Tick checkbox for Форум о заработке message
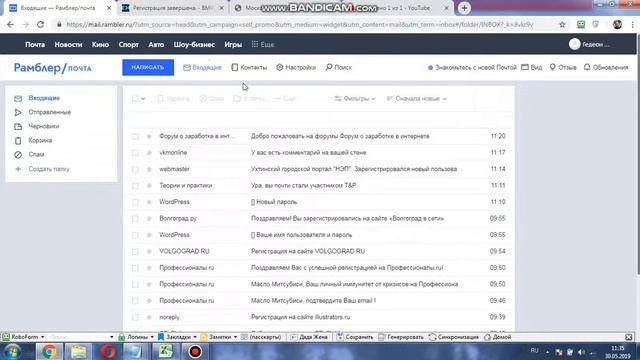The image size is (640, 360). (x=135, y=136)
